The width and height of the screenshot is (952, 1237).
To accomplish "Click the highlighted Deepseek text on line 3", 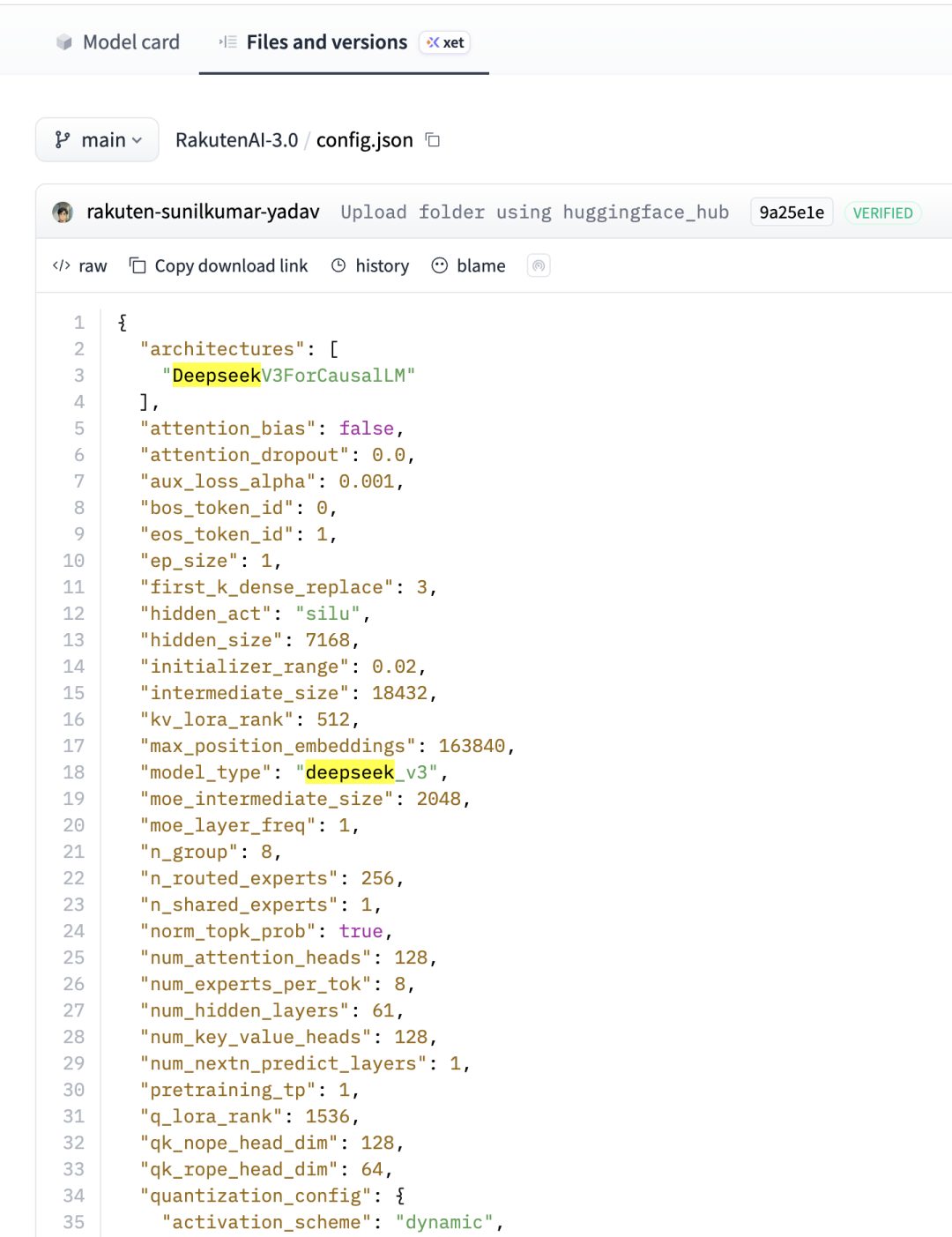I will click(217, 376).
